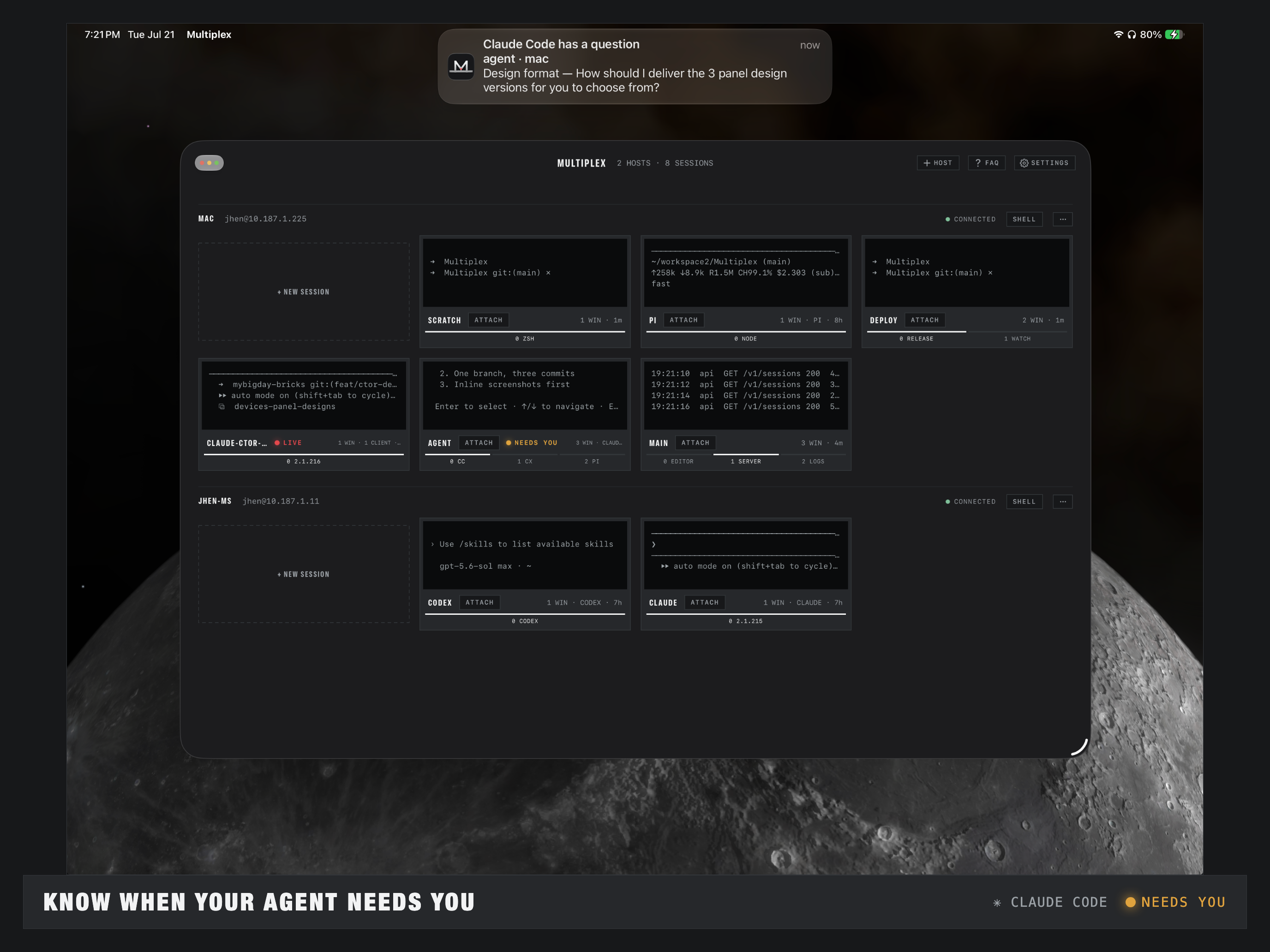Click the Multiplex app name in status bar

(209, 35)
